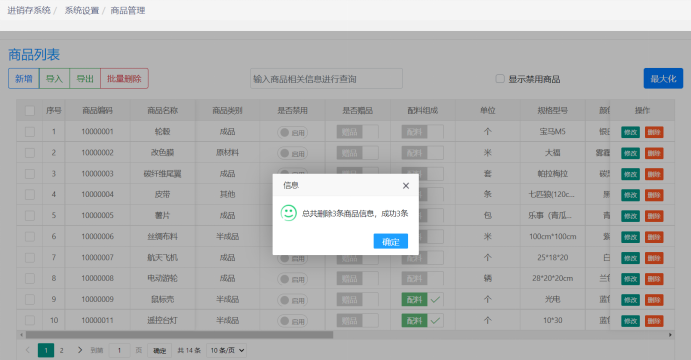Image resolution: width=691 pixels, height=360 pixels.
Task: Click the horizontal scrollbar right arrow
Action: (670, 335)
